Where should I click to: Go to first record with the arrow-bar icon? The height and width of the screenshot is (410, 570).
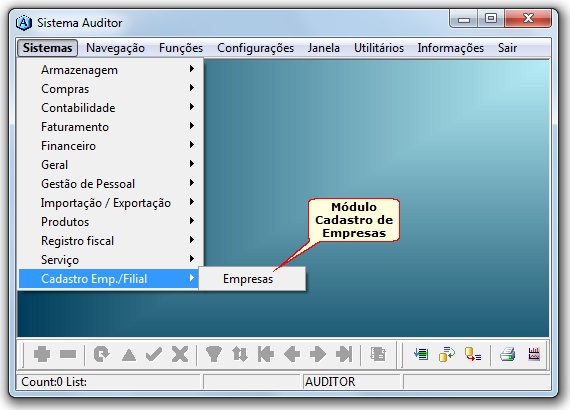tap(266, 354)
